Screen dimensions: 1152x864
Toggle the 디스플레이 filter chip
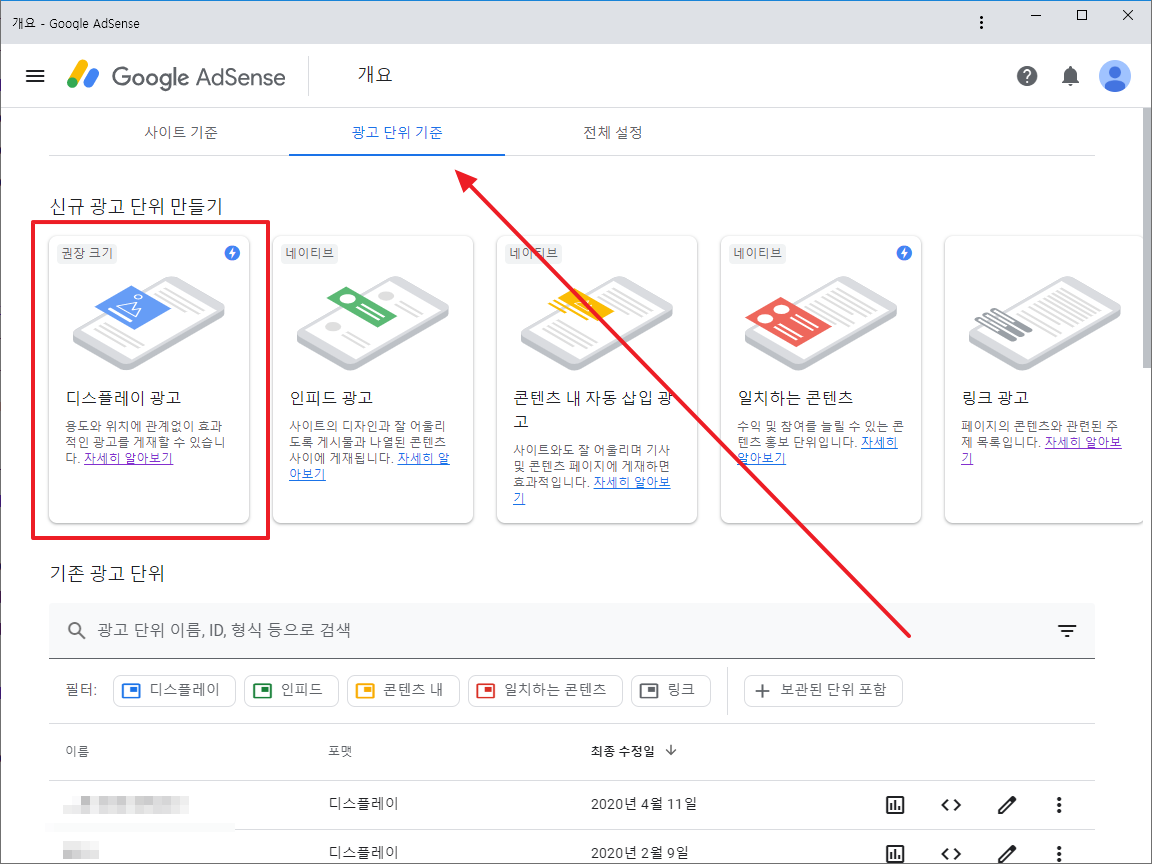[x=174, y=691]
